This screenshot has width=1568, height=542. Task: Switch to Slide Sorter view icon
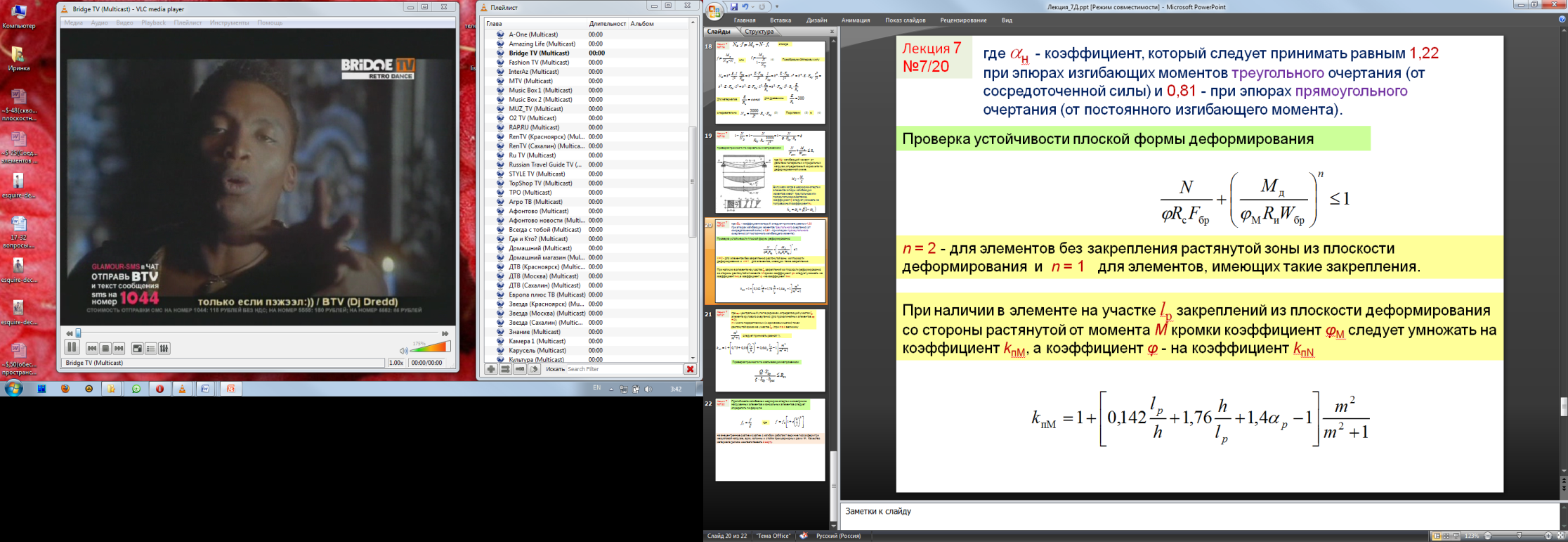(x=1446, y=536)
